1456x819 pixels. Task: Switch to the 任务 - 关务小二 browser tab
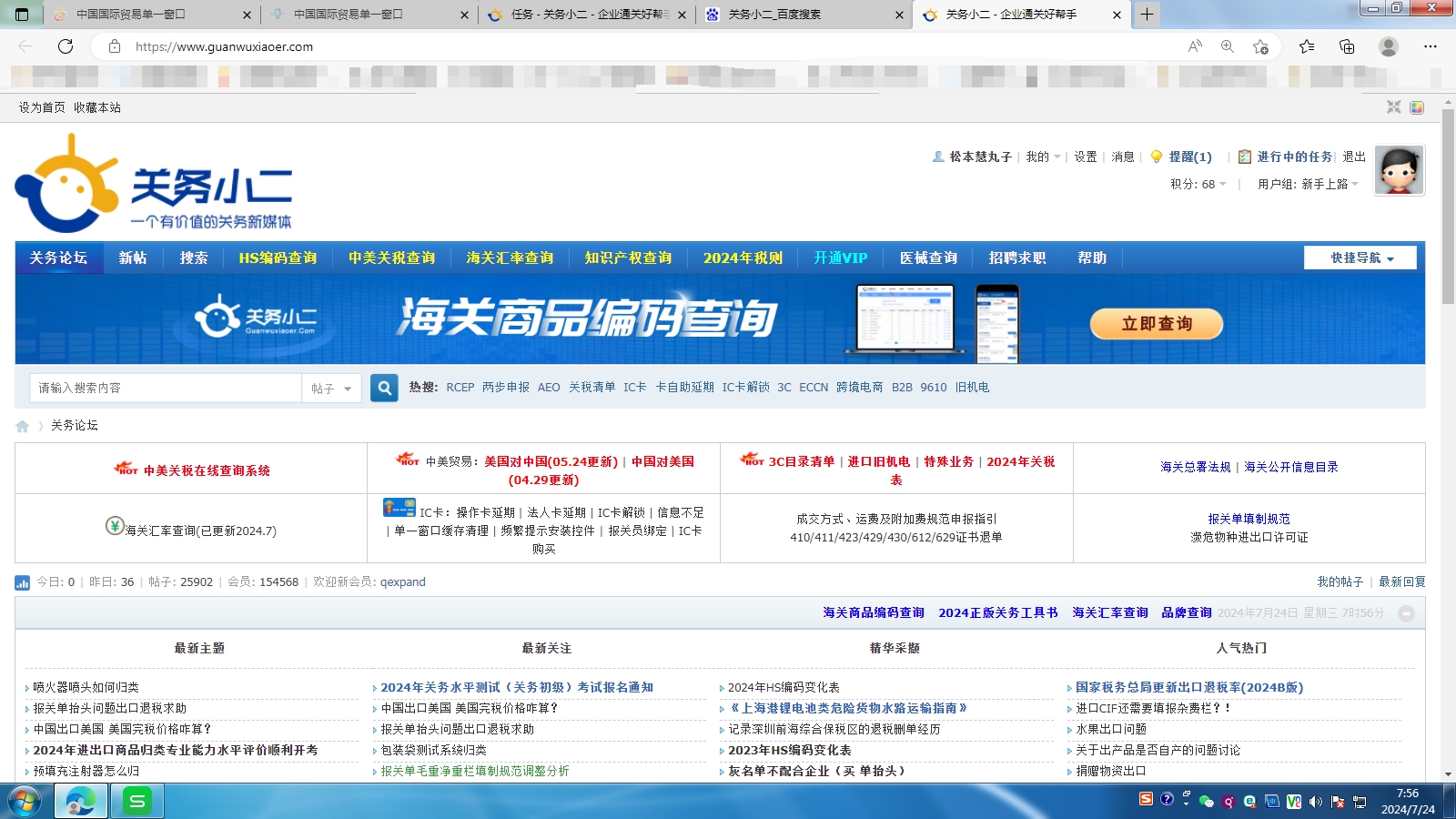click(586, 15)
